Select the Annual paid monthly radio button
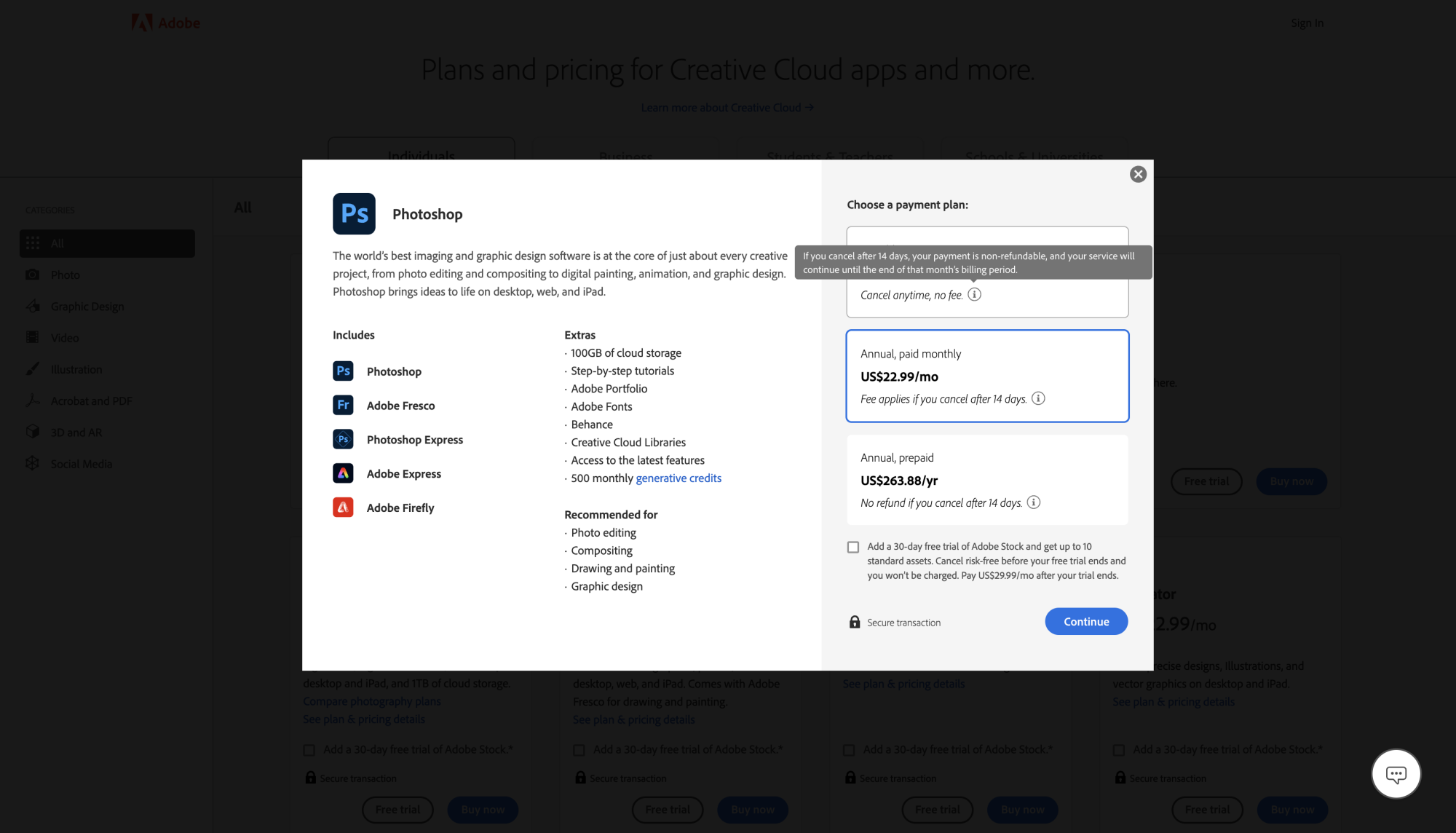Screen dimensions: 1456x833 click(987, 375)
